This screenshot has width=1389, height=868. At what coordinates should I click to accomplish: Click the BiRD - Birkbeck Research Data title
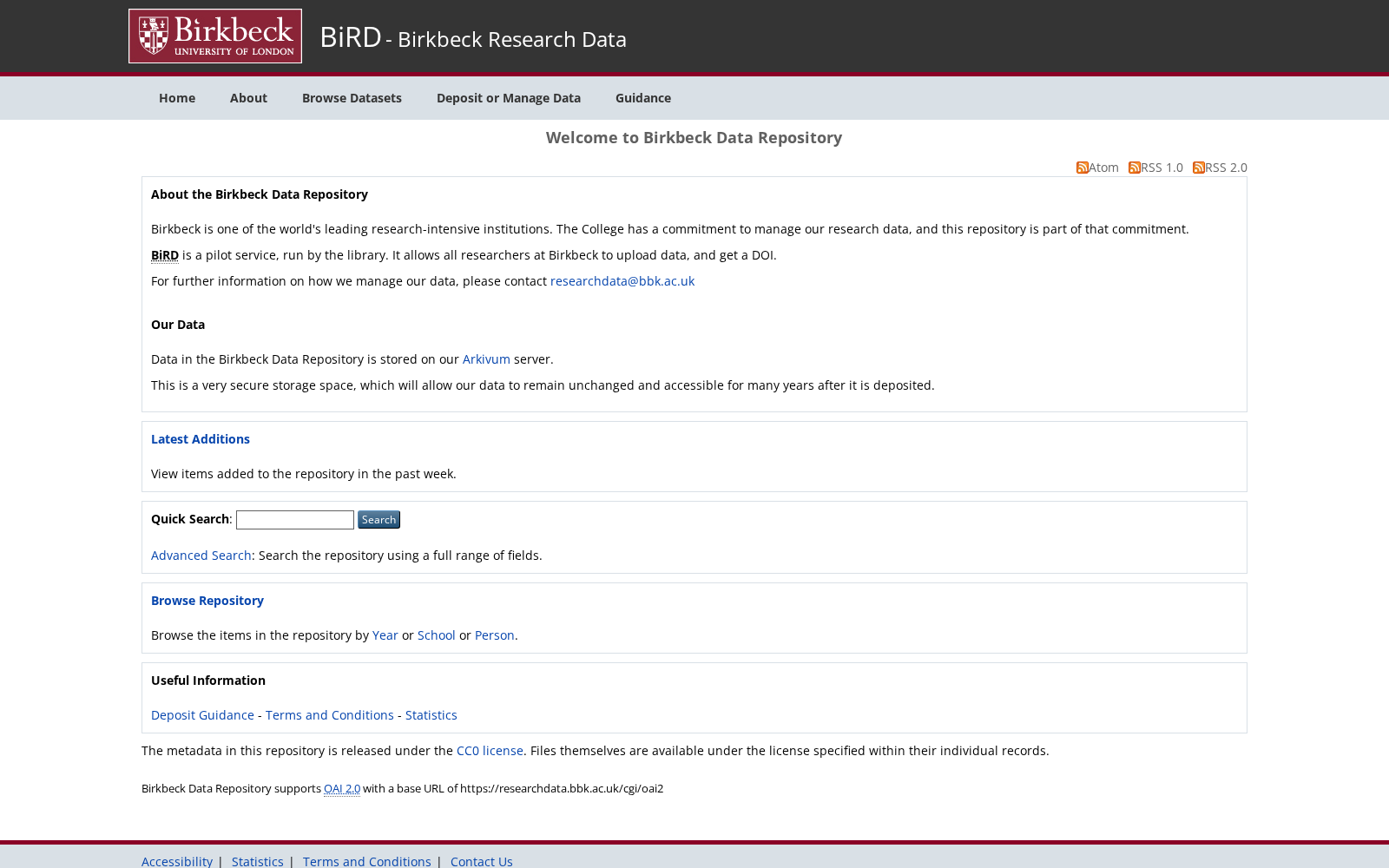tap(473, 38)
